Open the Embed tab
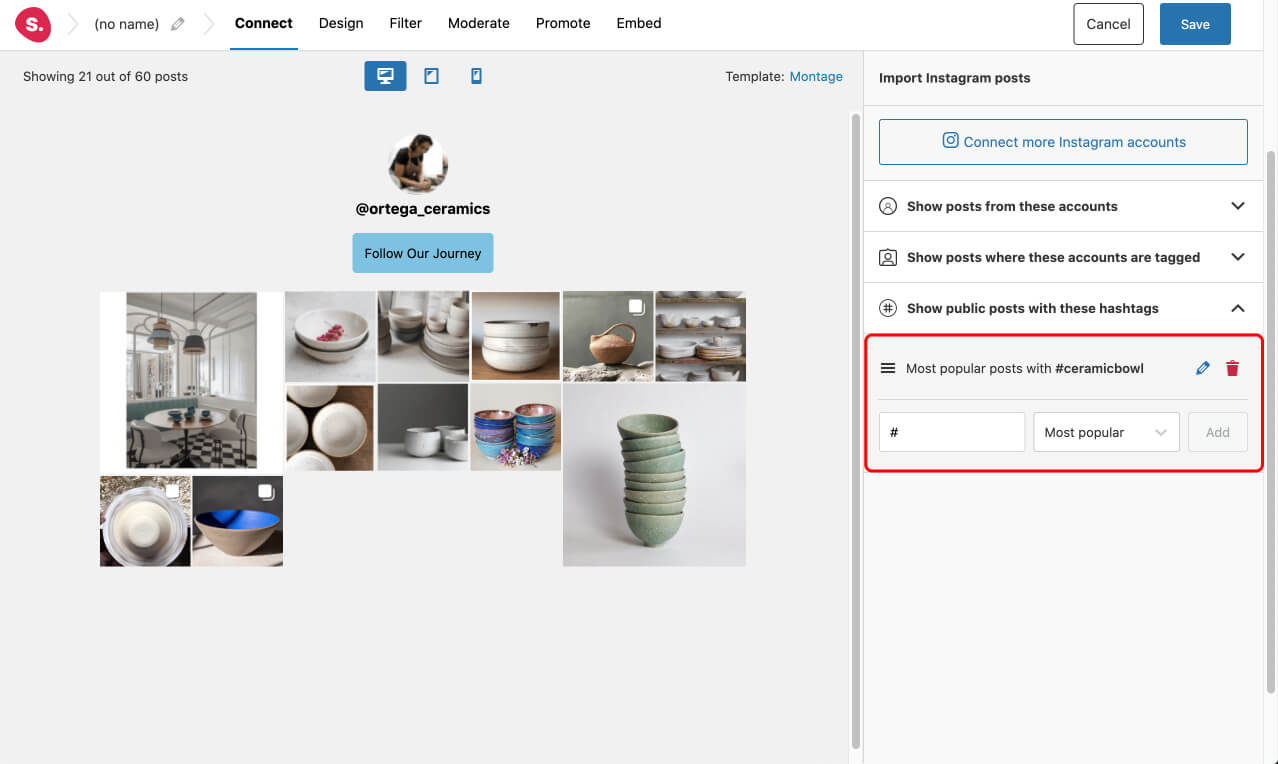Image resolution: width=1278 pixels, height=764 pixels. 639,23
